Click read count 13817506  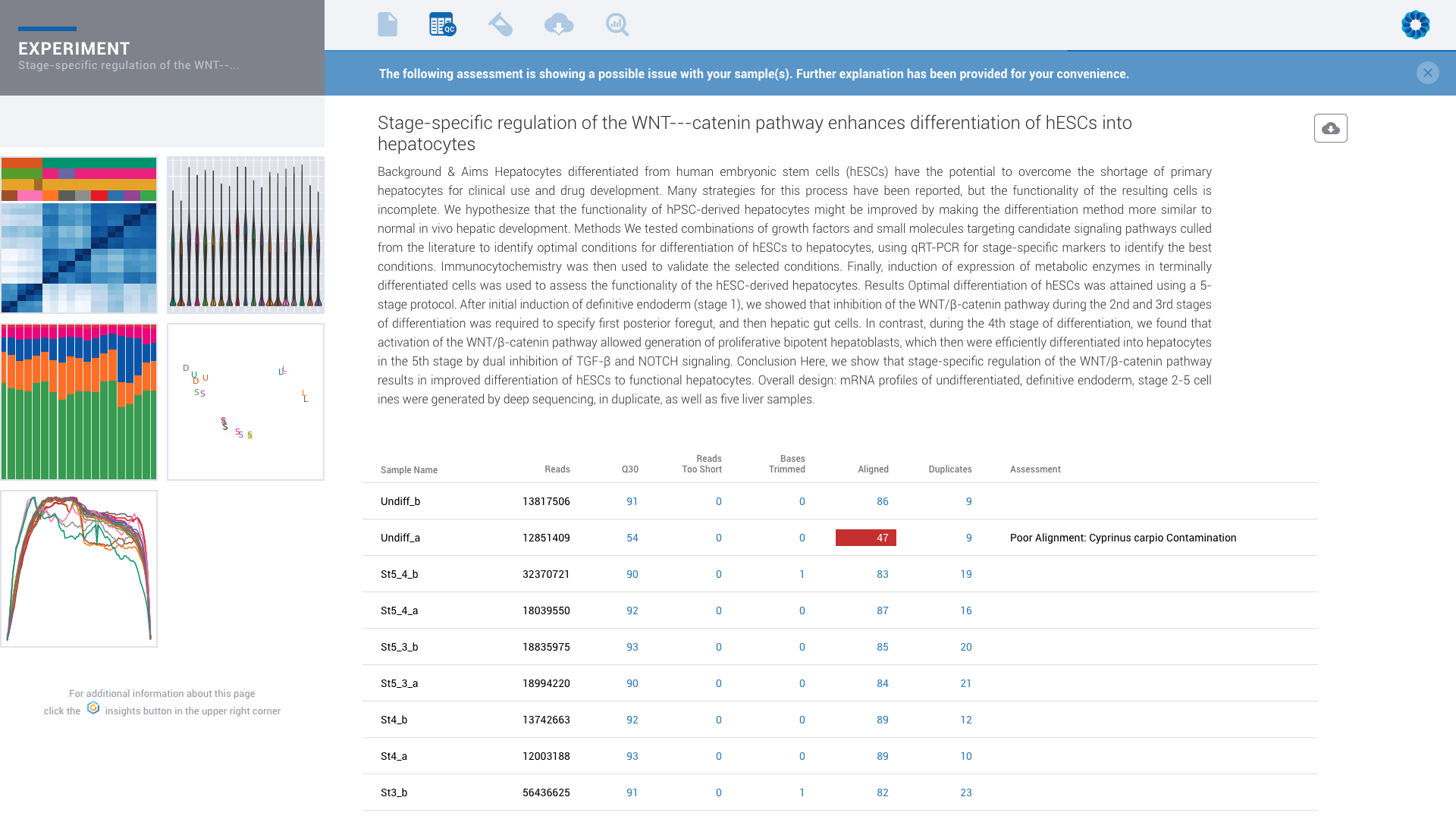click(x=546, y=501)
